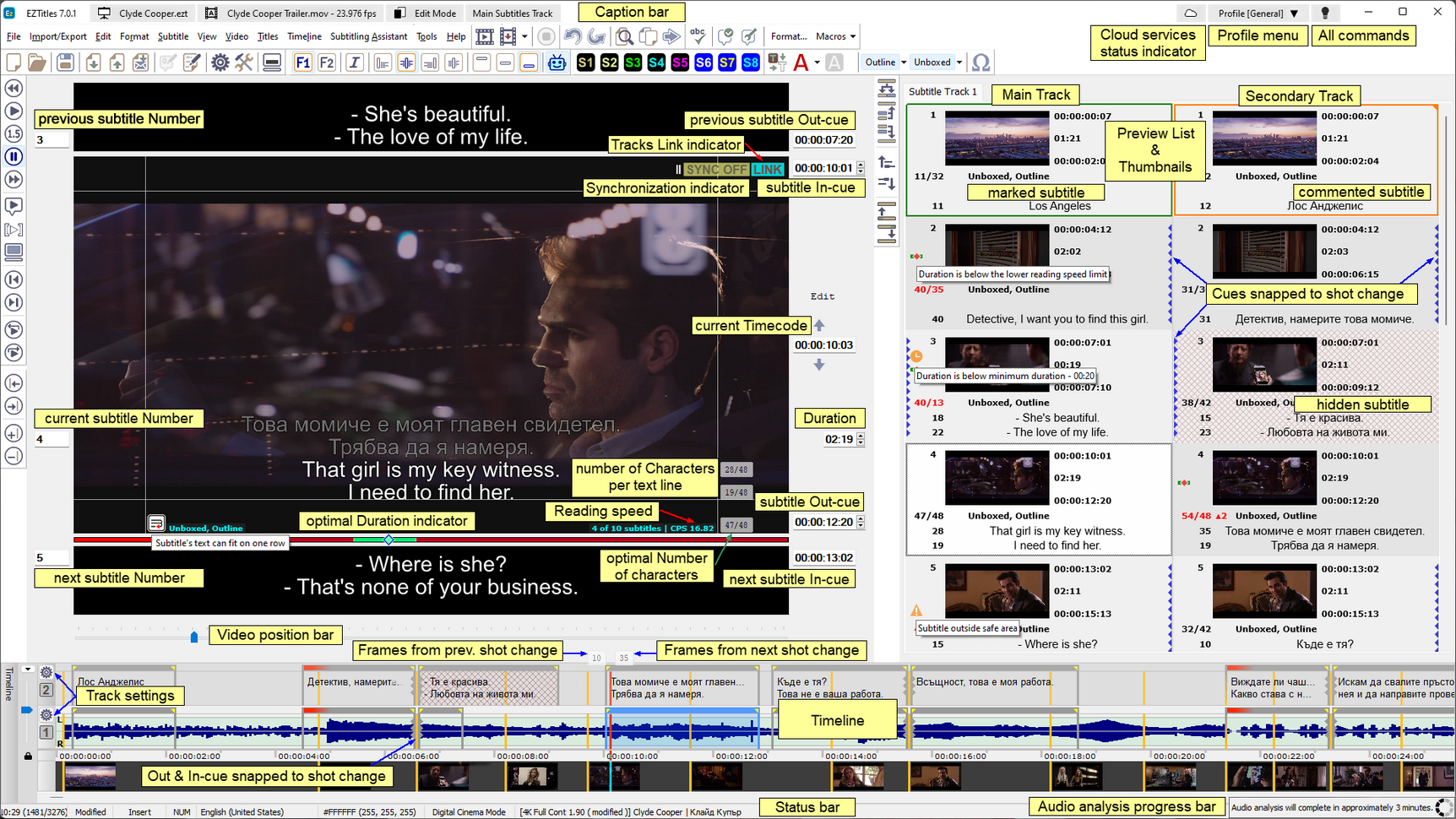Apply the F1 style preset

(x=302, y=62)
